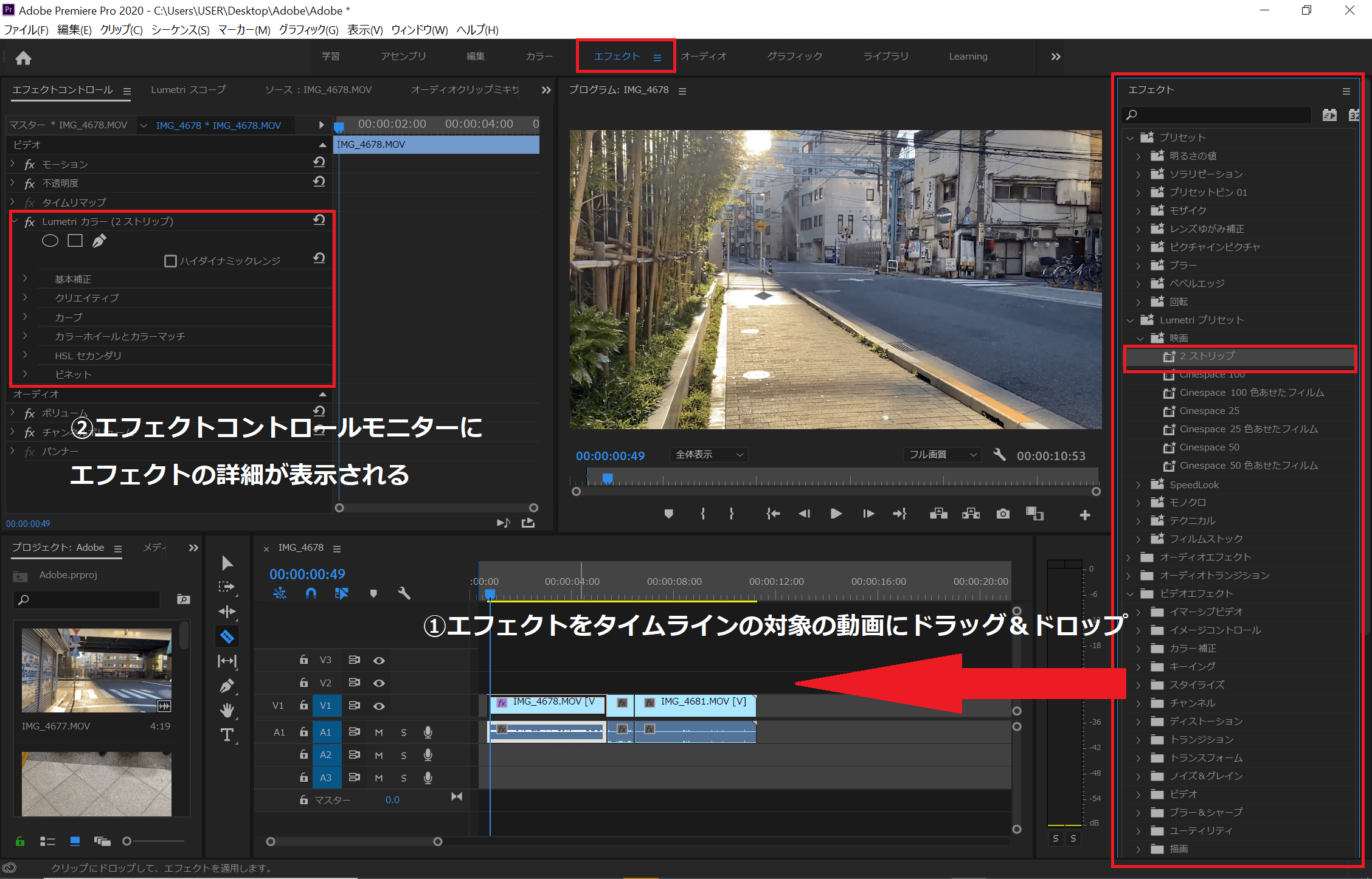Click program monitor playhead scrubber
The image size is (1372, 879).
pos(607,478)
